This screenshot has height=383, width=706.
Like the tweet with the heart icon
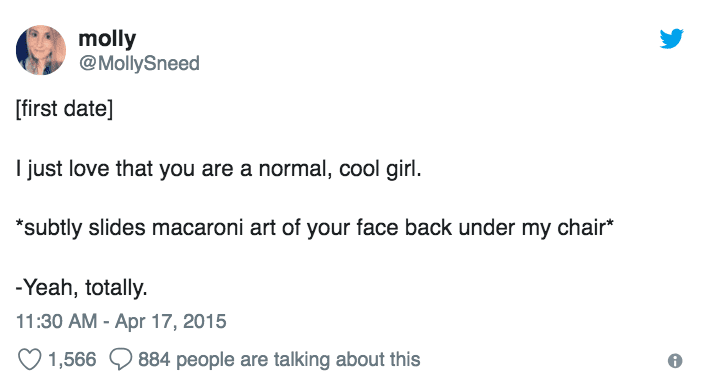(30, 360)
